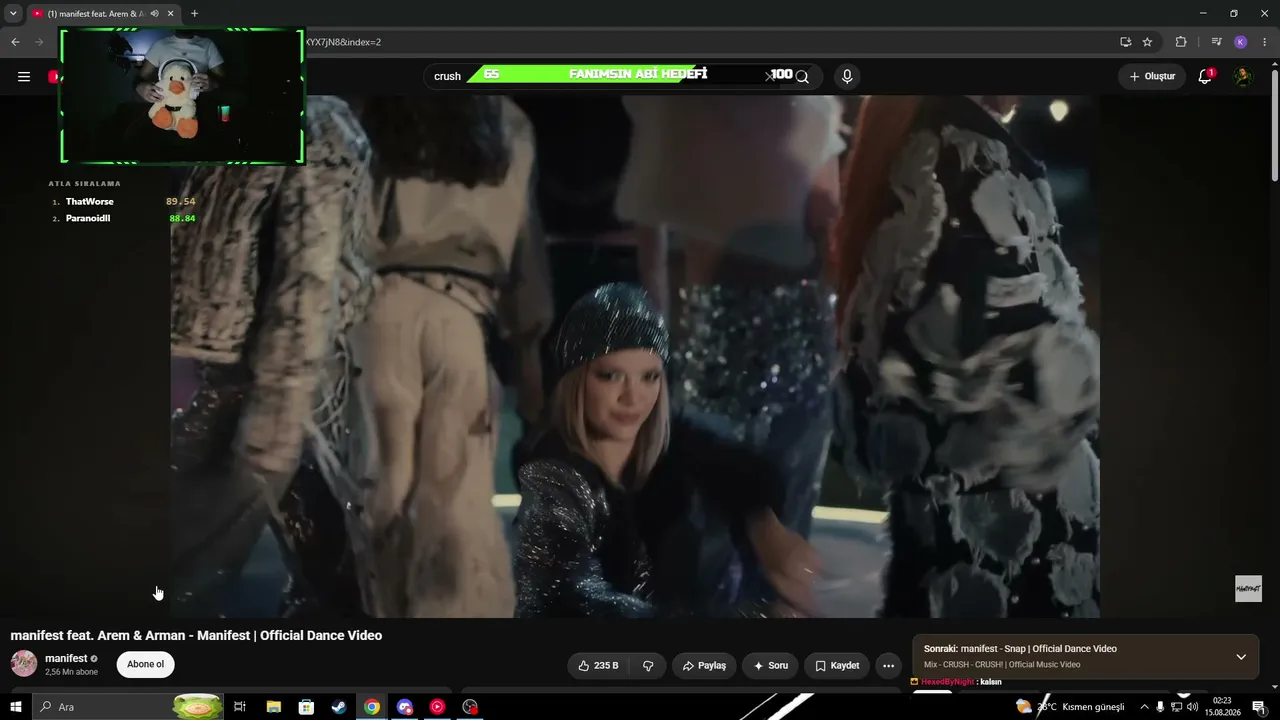Image resolution: width=1280 pixels, height=720 pixels.
Task: Open Steam from the taskbar
Action: point(339,707)
